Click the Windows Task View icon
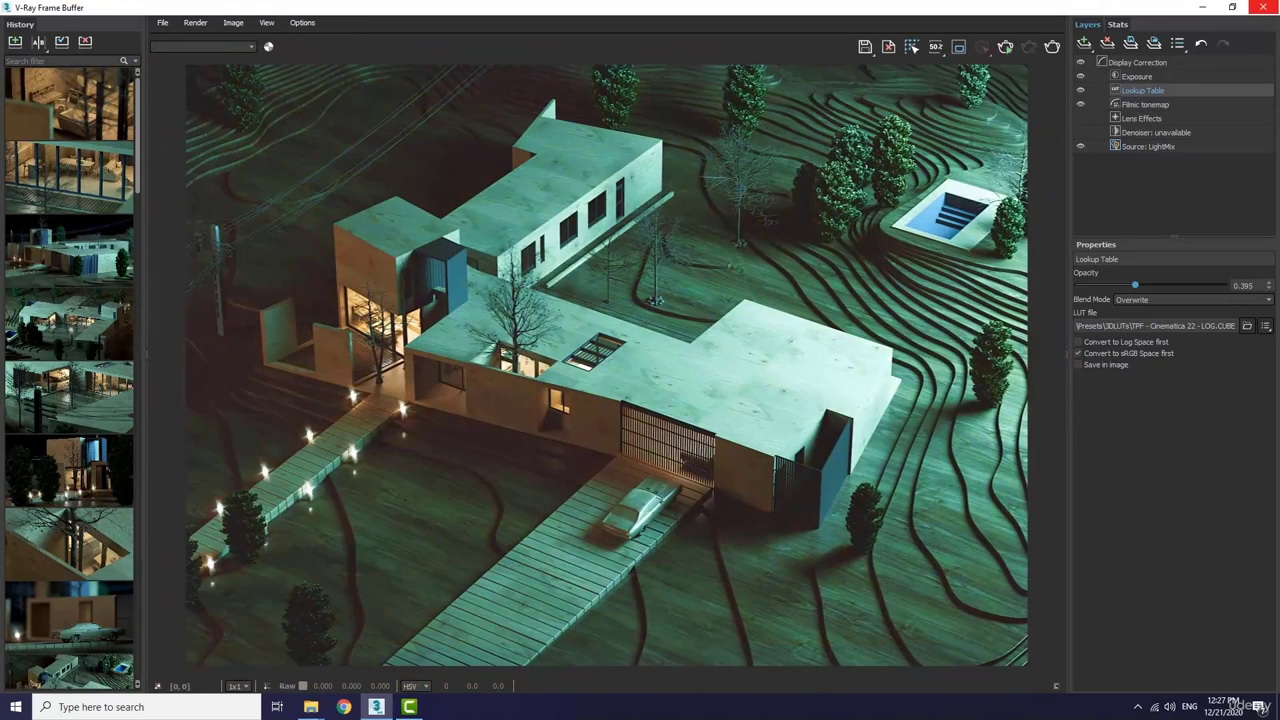 [277, 707]
